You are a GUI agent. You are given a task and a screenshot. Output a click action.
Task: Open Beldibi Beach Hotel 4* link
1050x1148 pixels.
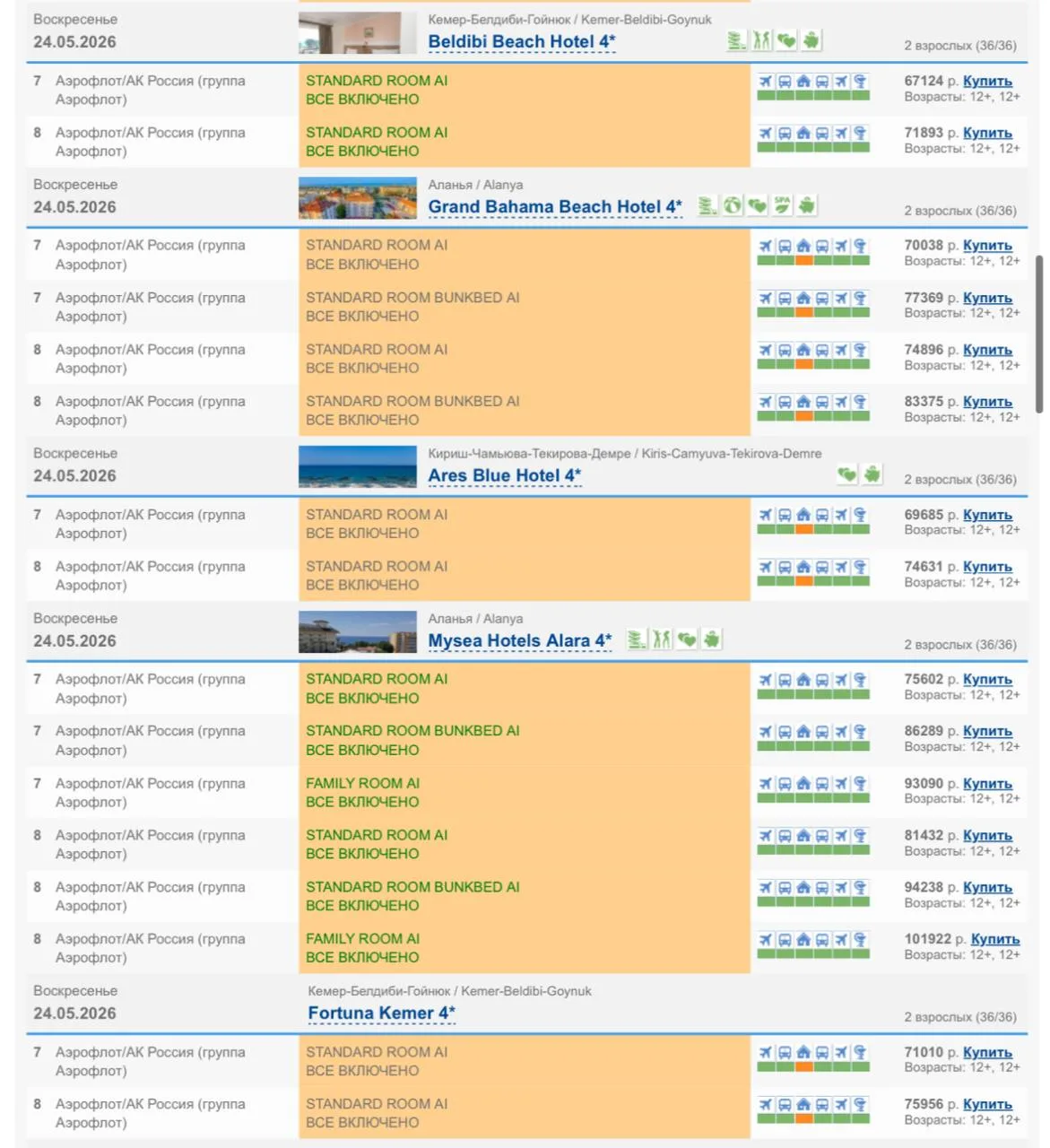(521, 42)
